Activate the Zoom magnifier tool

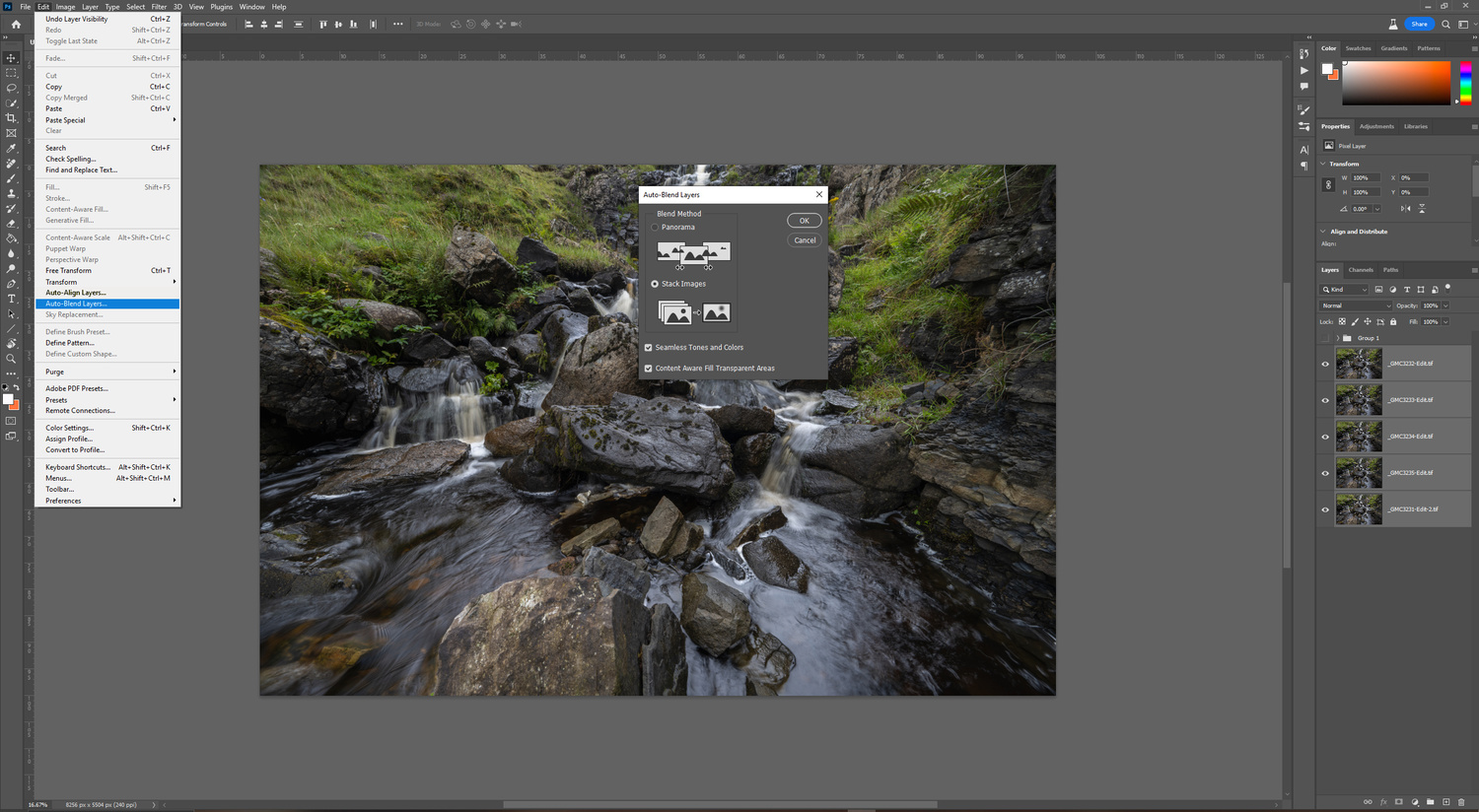click(x=11, y=359)
